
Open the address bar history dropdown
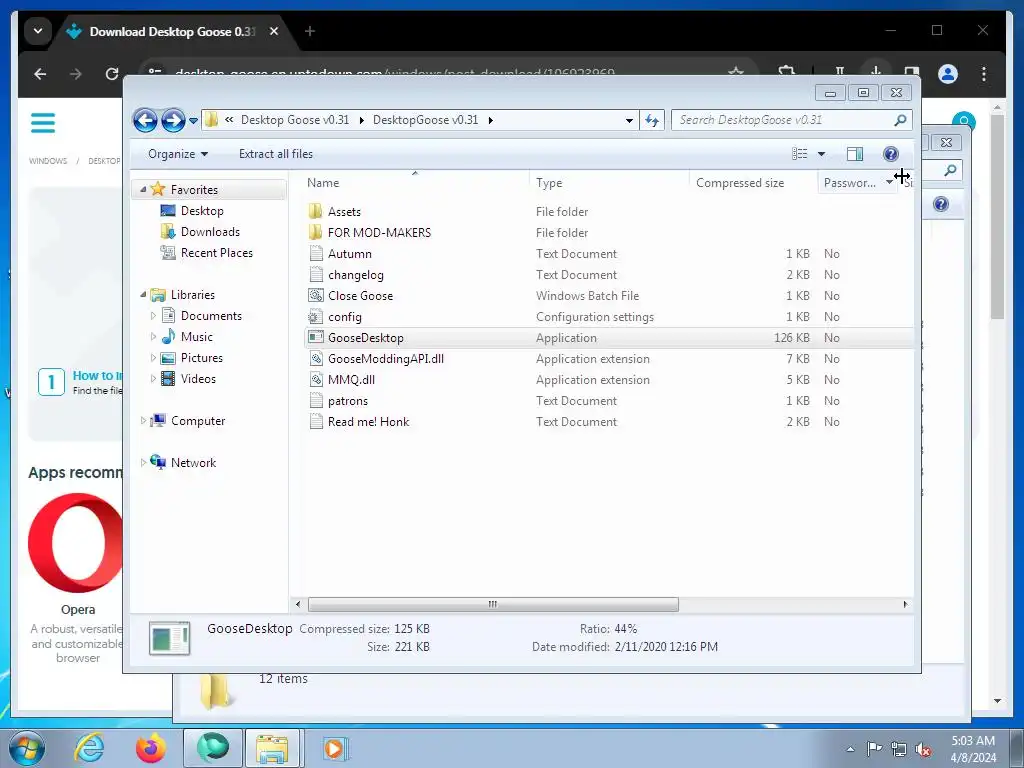pos(629,120)
